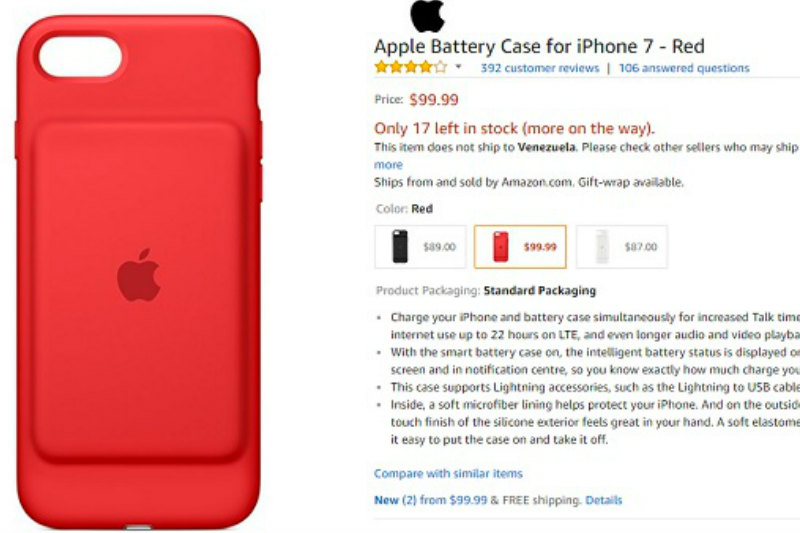Click Compare with similar items
The image size is (800, 533).
(x=448, y=473)
